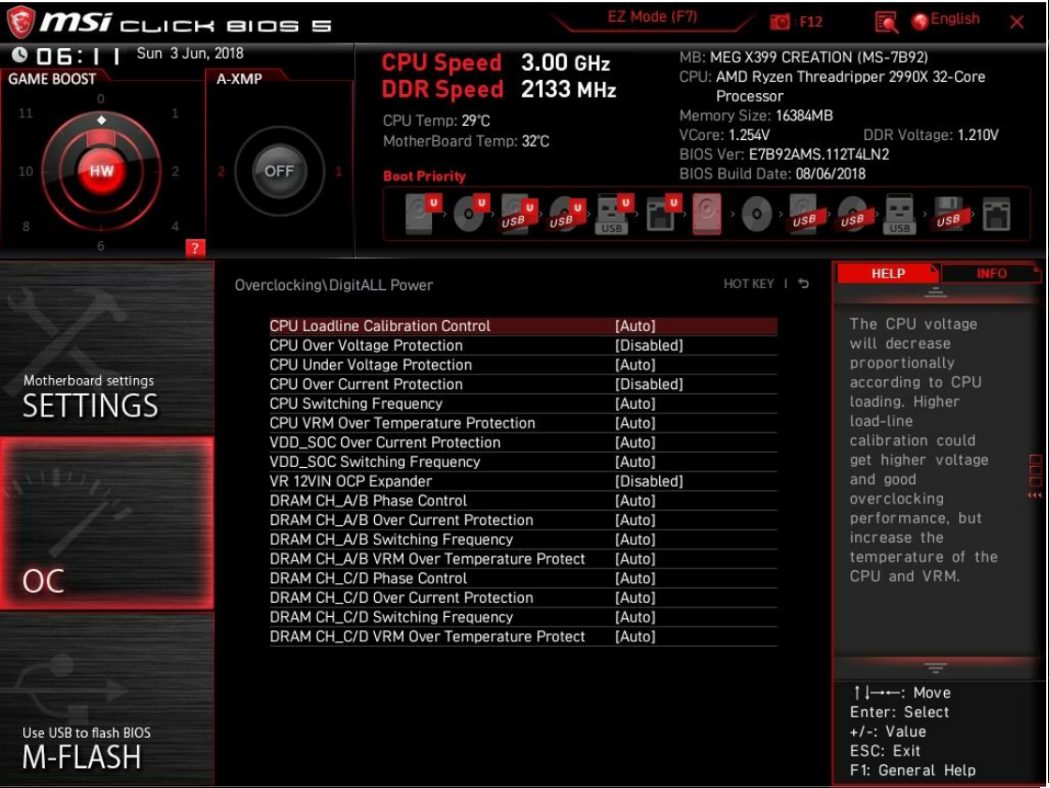Toggle the Game Boost HW knob
The image size is (1050, 788).
coord(101,171)
